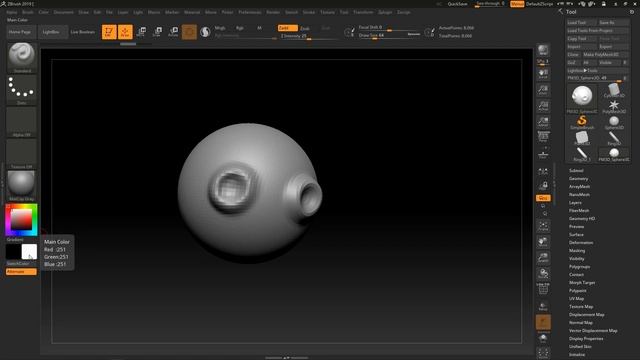640x360 pixels.
Task: Expand the Masking section
Action: click(577, 251)
